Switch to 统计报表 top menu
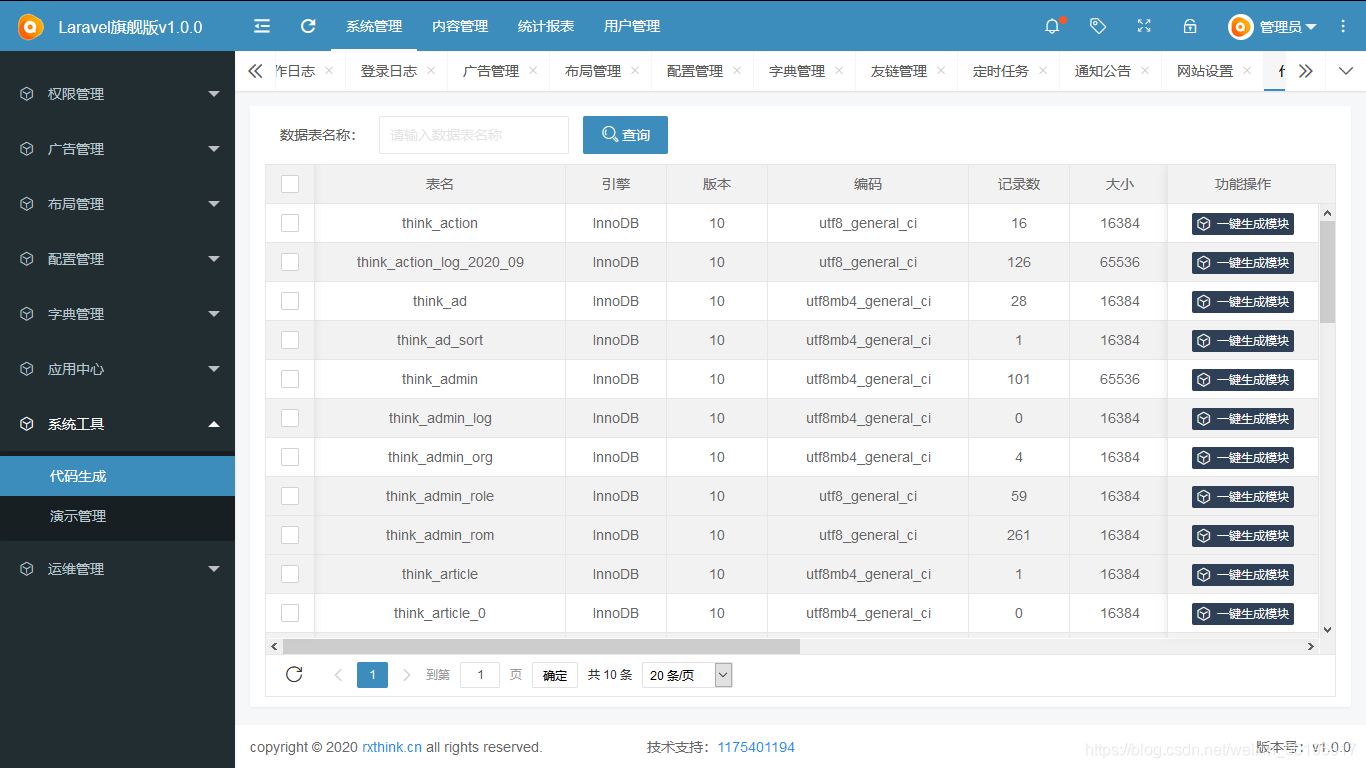 click(546, 26)
